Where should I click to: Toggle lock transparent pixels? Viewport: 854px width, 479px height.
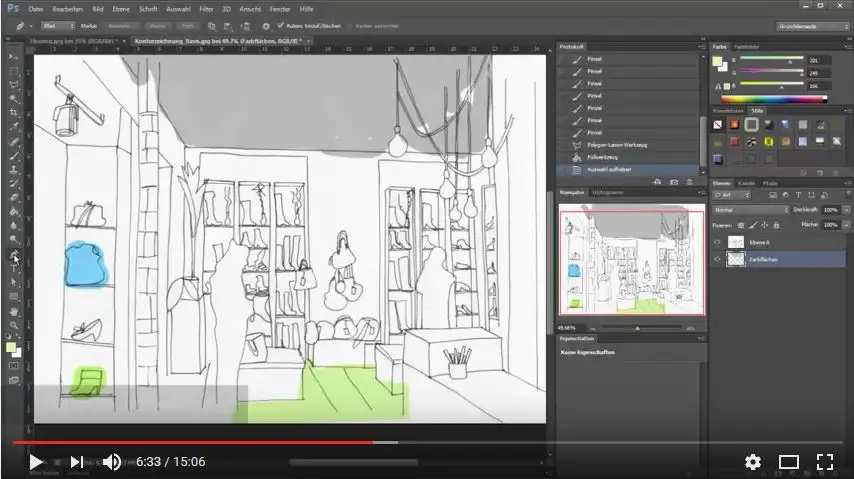click(x=741, y=225)
